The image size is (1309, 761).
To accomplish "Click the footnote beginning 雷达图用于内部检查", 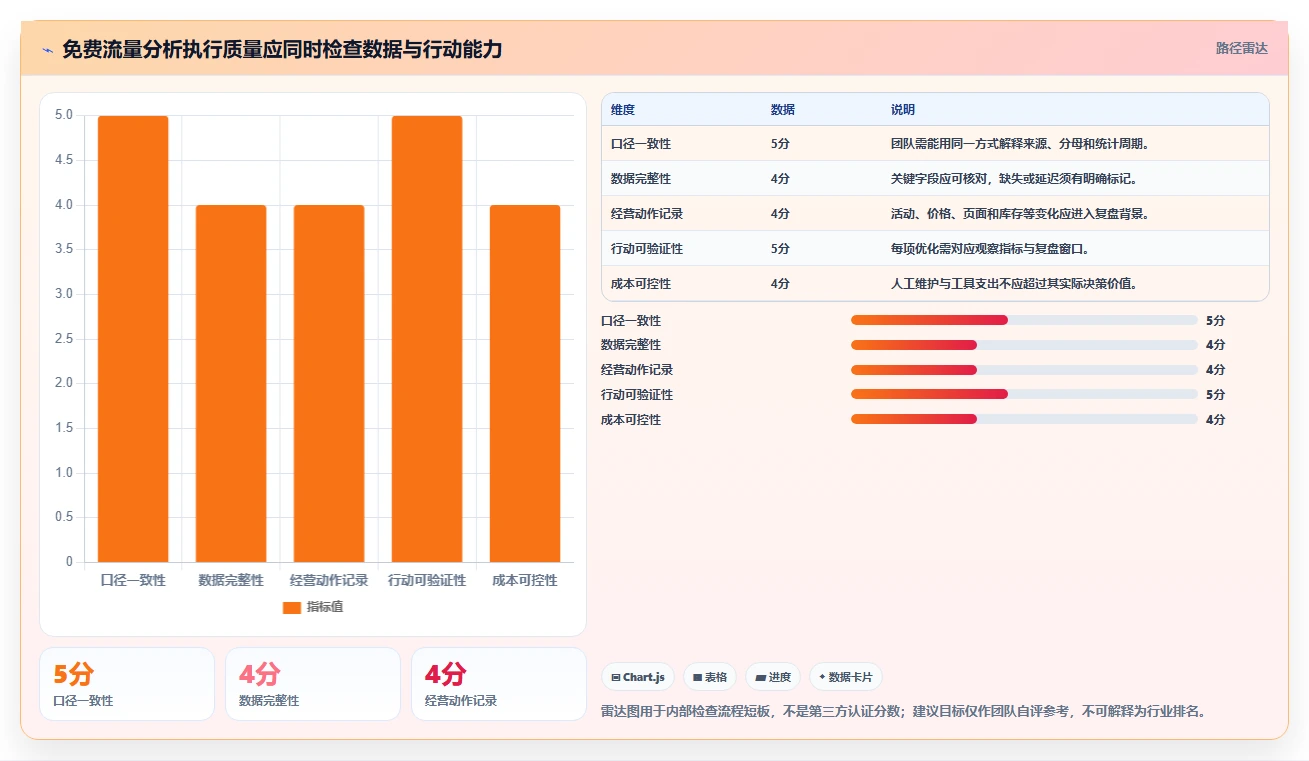I will coord(905,712).
